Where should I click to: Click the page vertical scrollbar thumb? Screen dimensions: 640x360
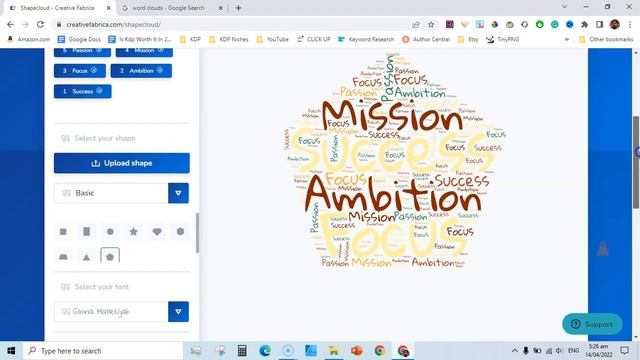[636, 162]
